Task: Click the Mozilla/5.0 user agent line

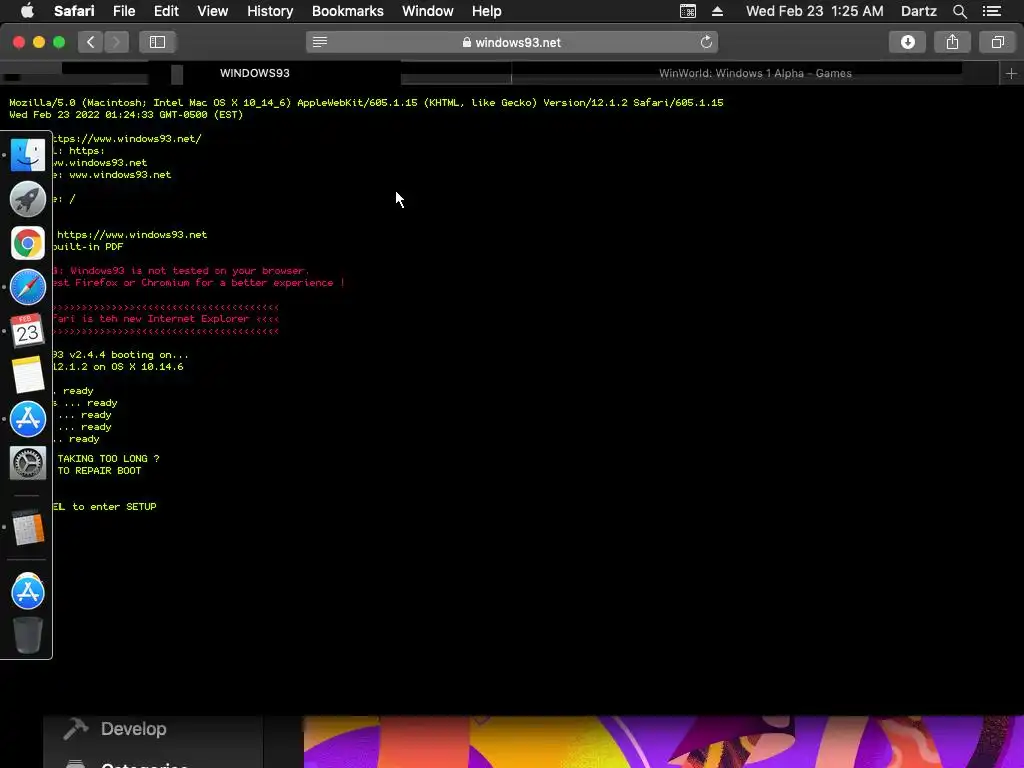Action: click(366, 103)
